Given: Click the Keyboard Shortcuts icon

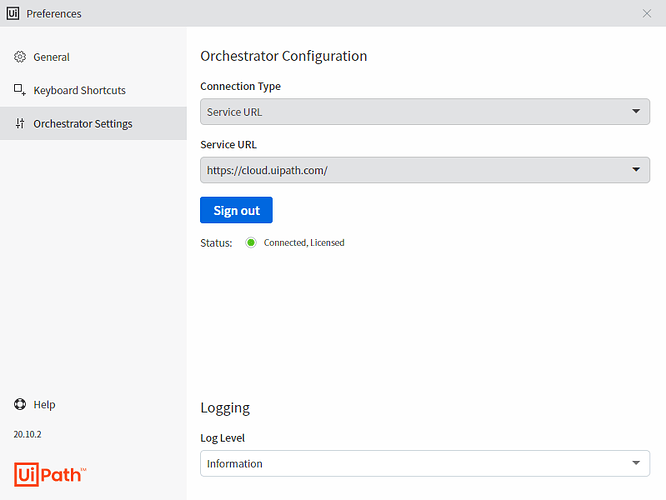Looking at the screenshot, I should tap(20, 90).
